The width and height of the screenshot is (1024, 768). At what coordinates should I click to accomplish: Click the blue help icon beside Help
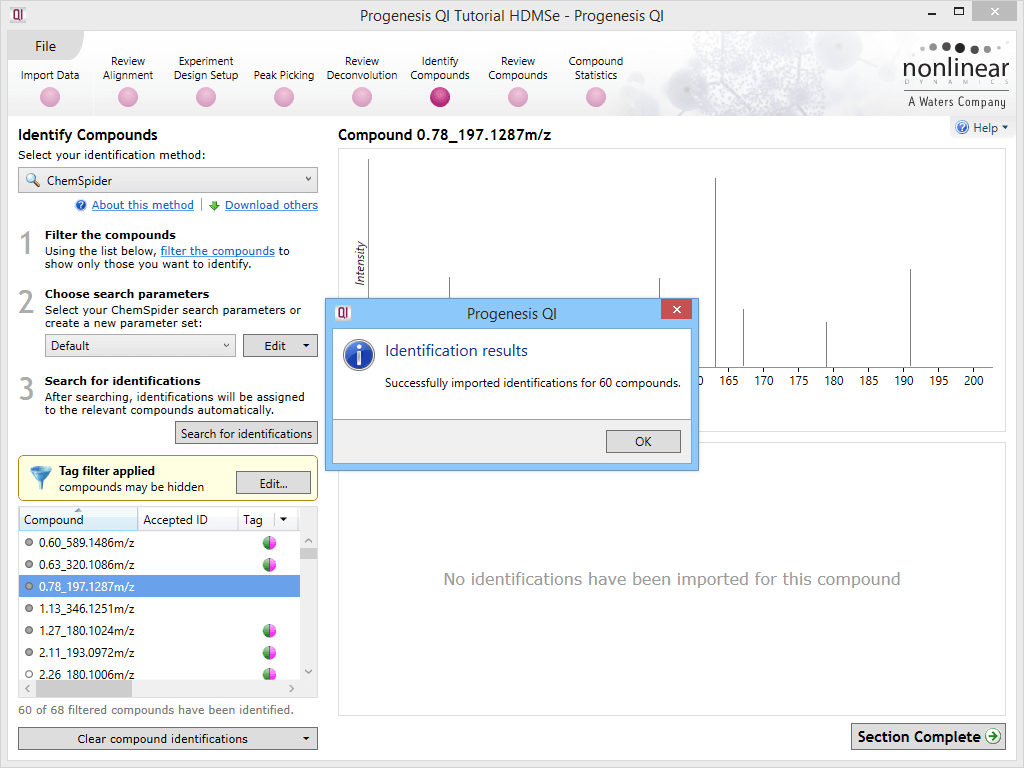coord(962,127)
